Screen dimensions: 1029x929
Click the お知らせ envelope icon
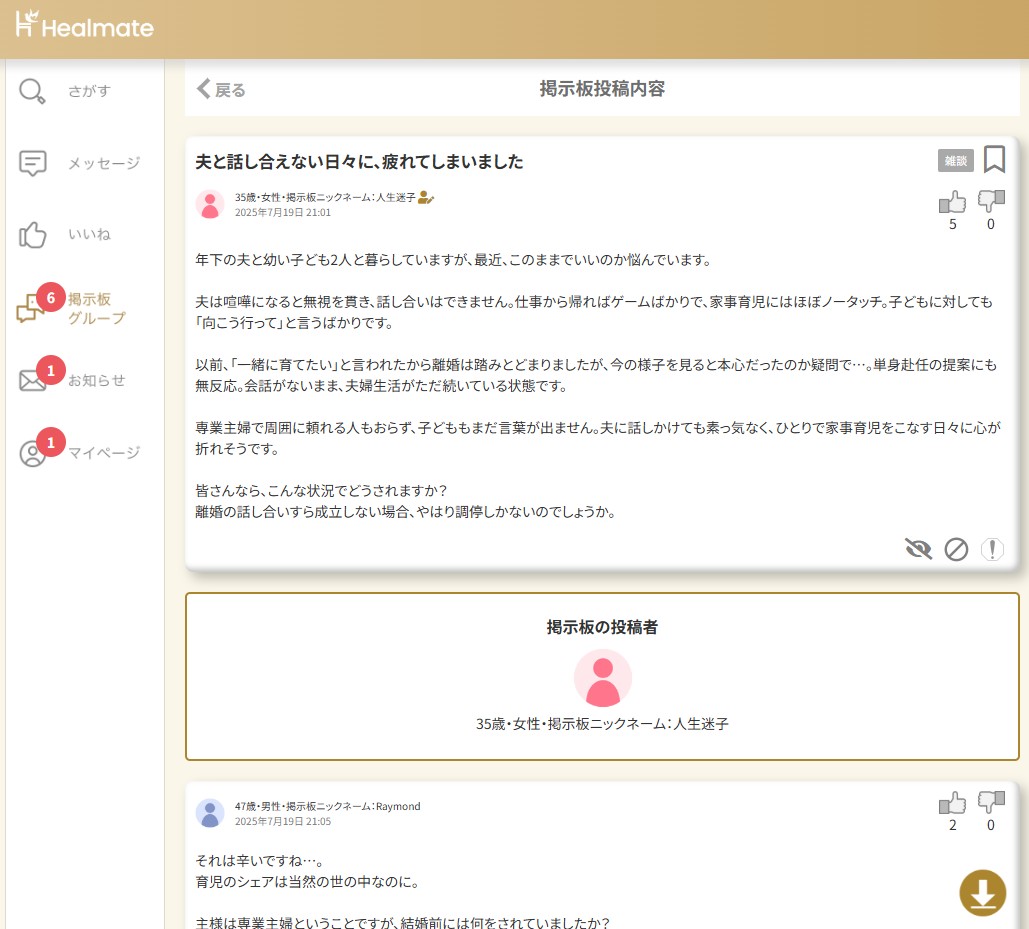pyautogui.click(x=33, y=381)
